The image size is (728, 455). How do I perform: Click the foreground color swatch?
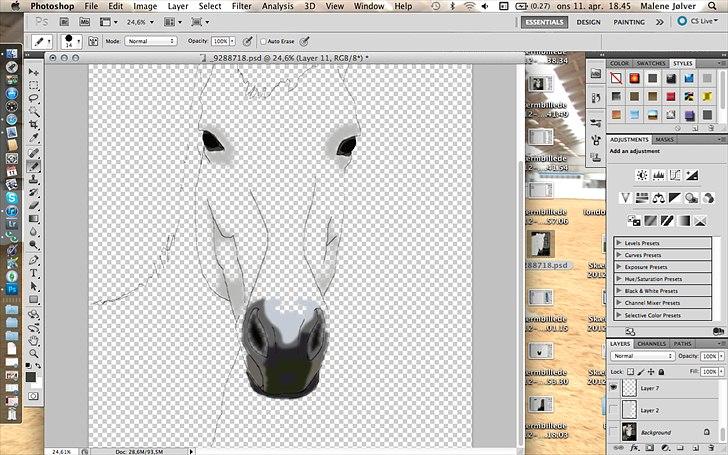(x=30, y=376)
